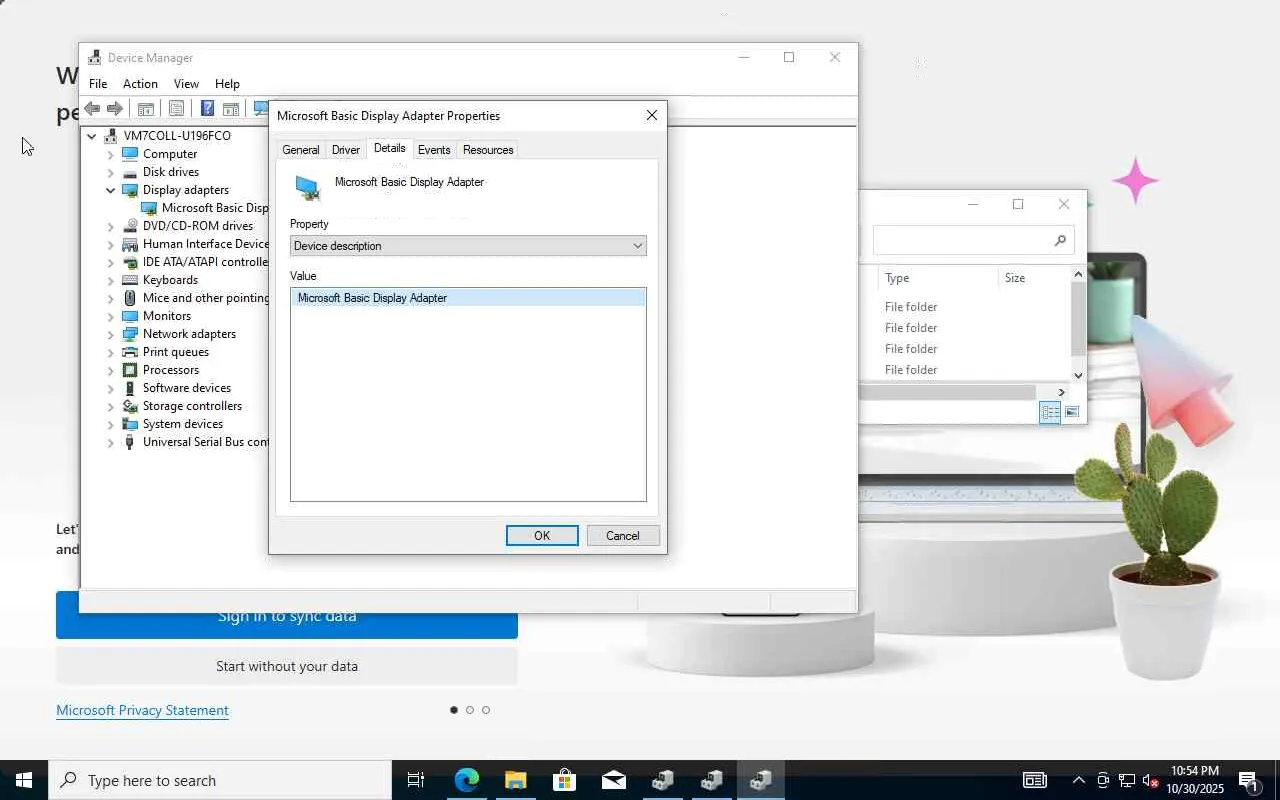This screenshot has height=800, width=1280.
Task: Click the File Explorer vertical scrollbar down arrow
Action: 1078,375
